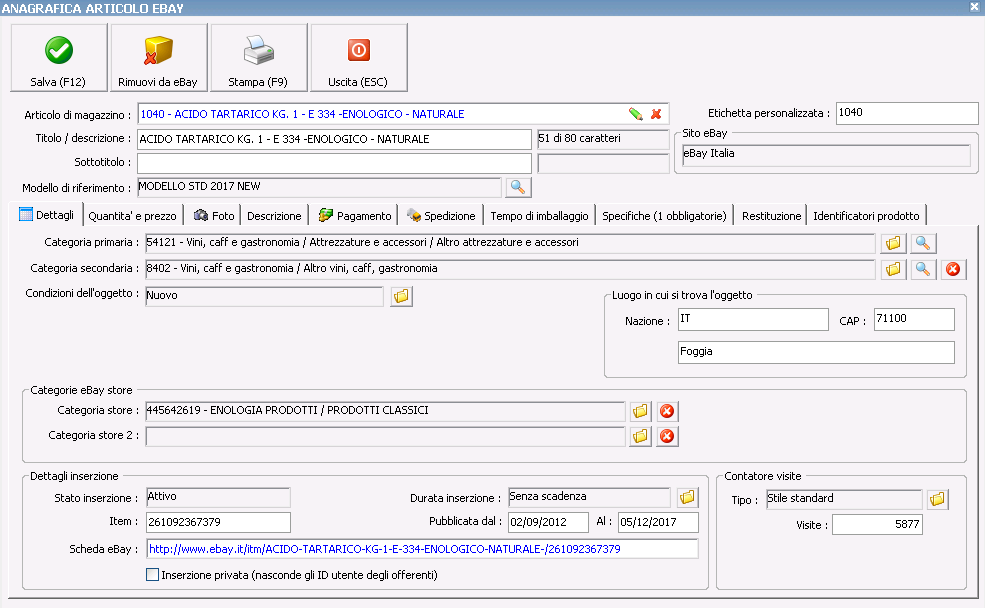Click Articolo di magazzino linked value
This screenshot has width=985, height=608.
click(x=302, y=114)
